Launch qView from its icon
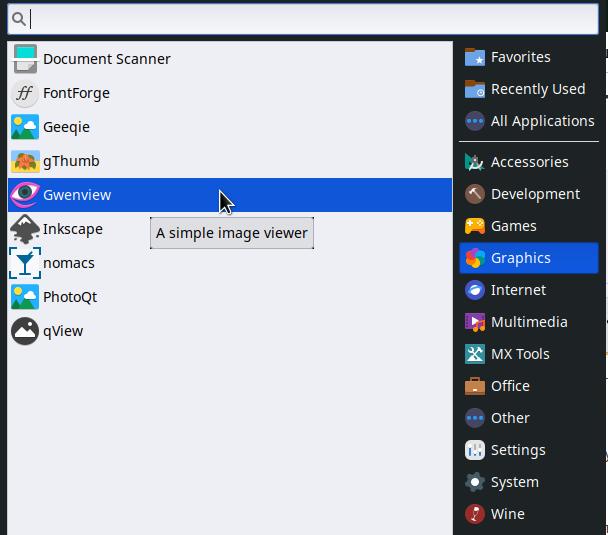Screen dimensions: 608x535 coord(25,331)
